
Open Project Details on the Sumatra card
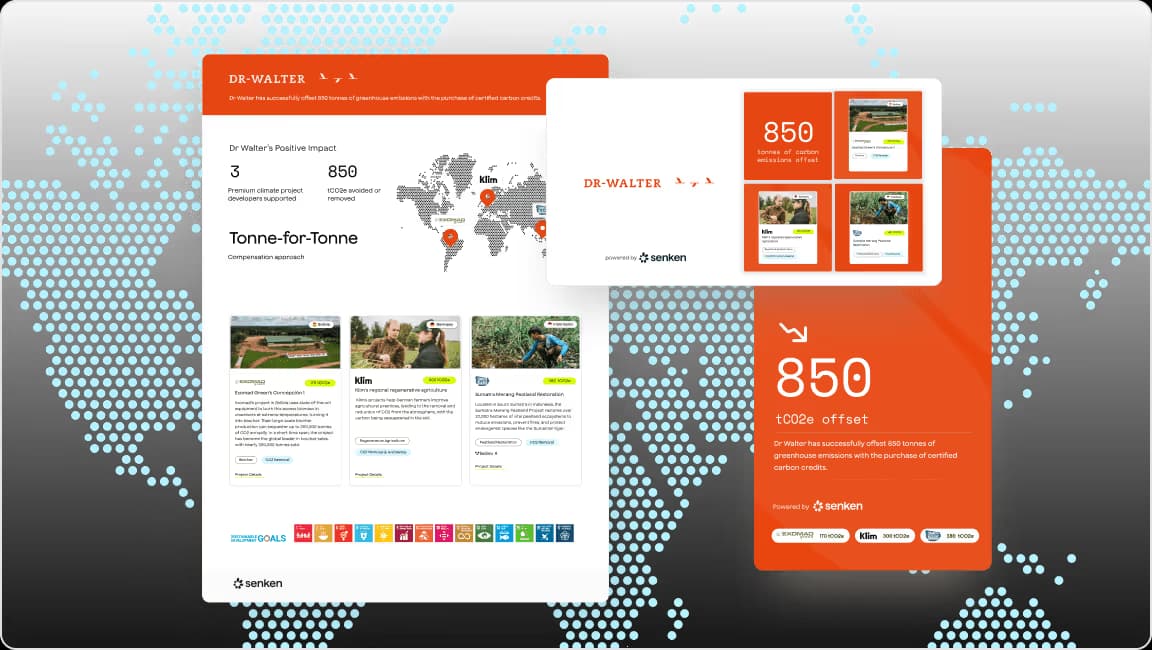tap(489, 466)
